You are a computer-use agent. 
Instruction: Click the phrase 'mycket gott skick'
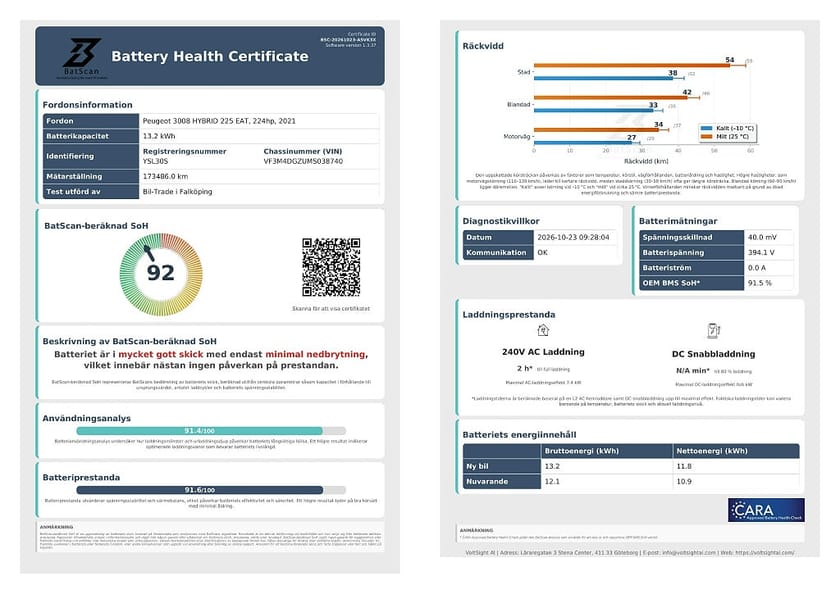tap(161, 354)
